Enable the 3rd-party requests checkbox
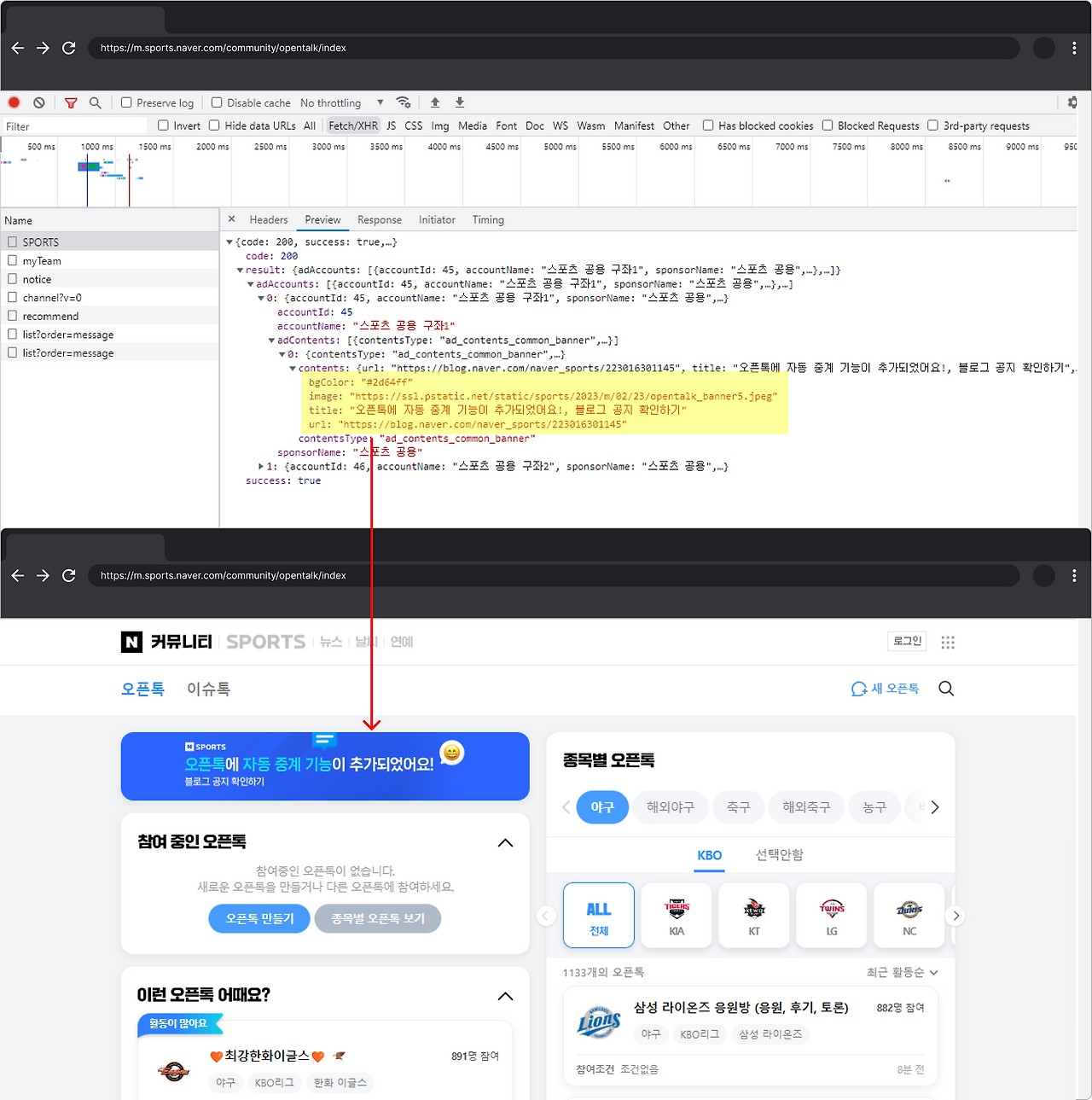 point(933,125)
